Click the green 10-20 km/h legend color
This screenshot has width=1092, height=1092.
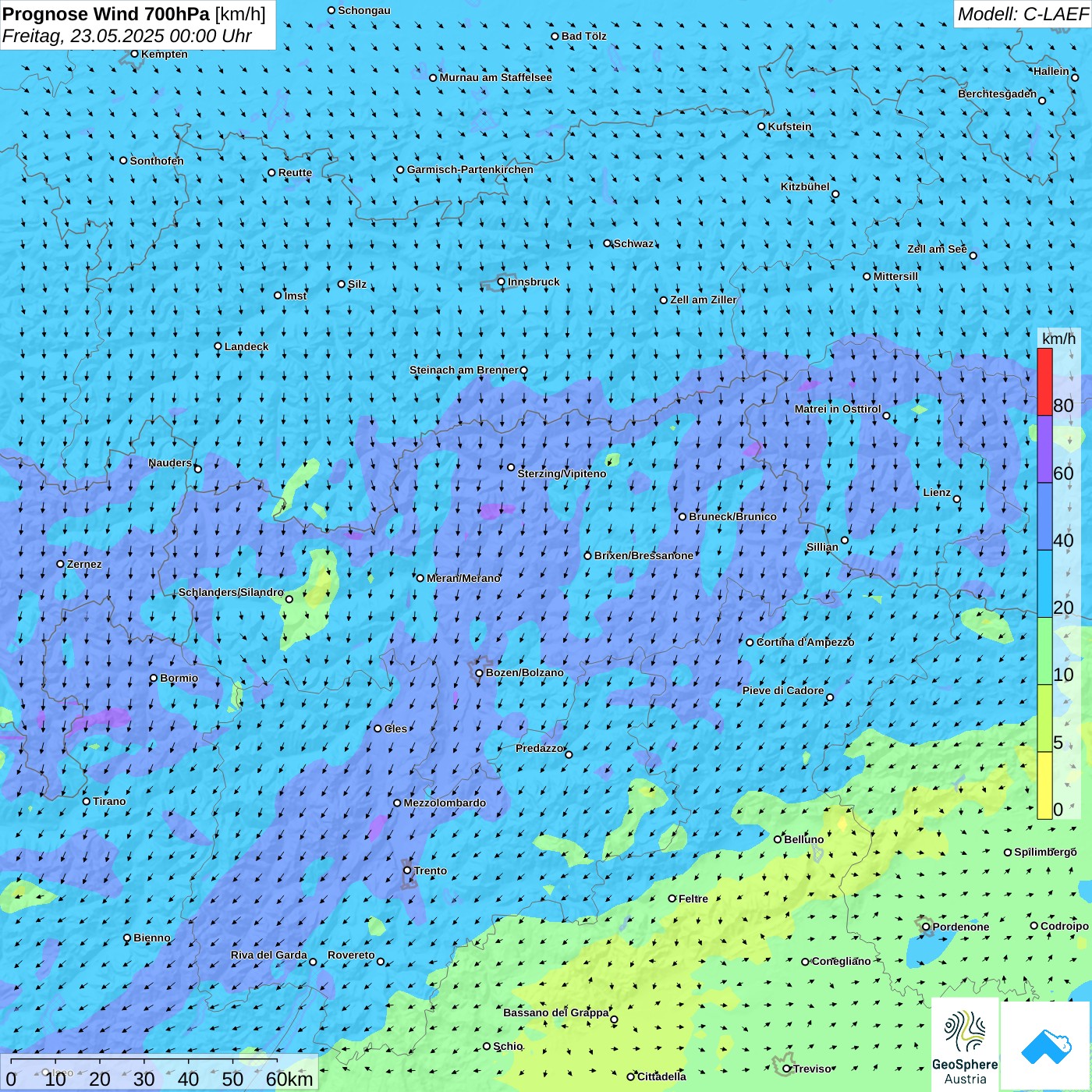[1044, 651]
